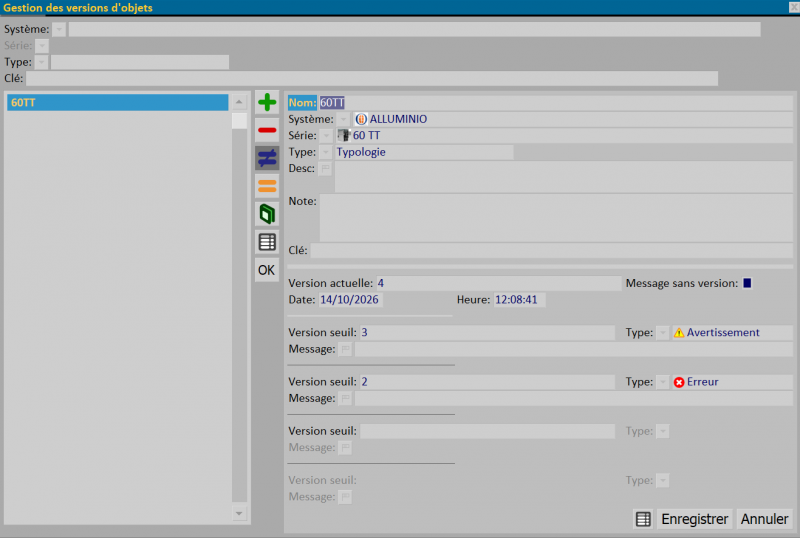Click the red Erreur cross icon
Viewport: 800px width, 538px height.
[x=679, y=382]
